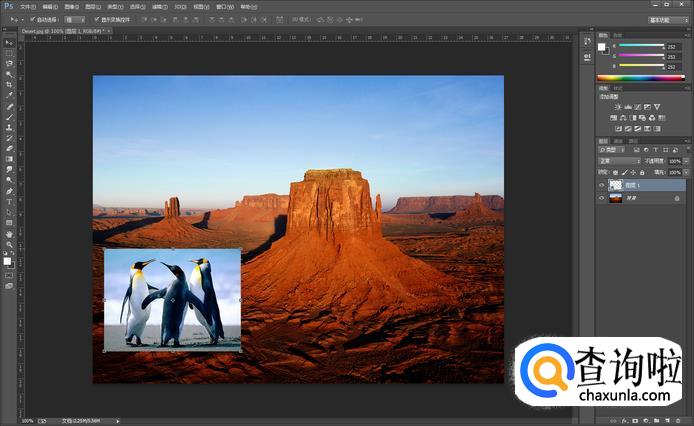This screenshot has height=426, width=694.
Task: Click the 图层 1 layer thumbnail
Action: pos(616,185)
